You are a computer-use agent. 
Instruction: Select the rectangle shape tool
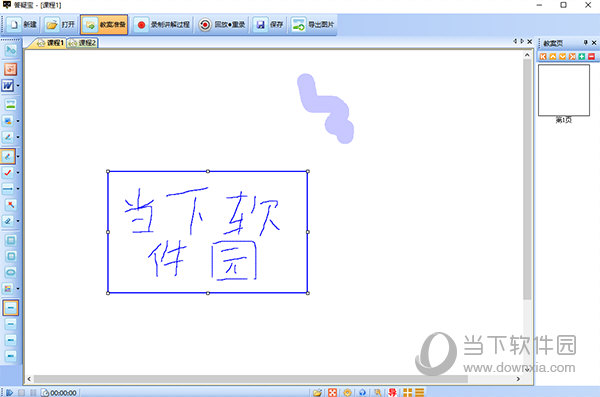(x=10, y=240)
